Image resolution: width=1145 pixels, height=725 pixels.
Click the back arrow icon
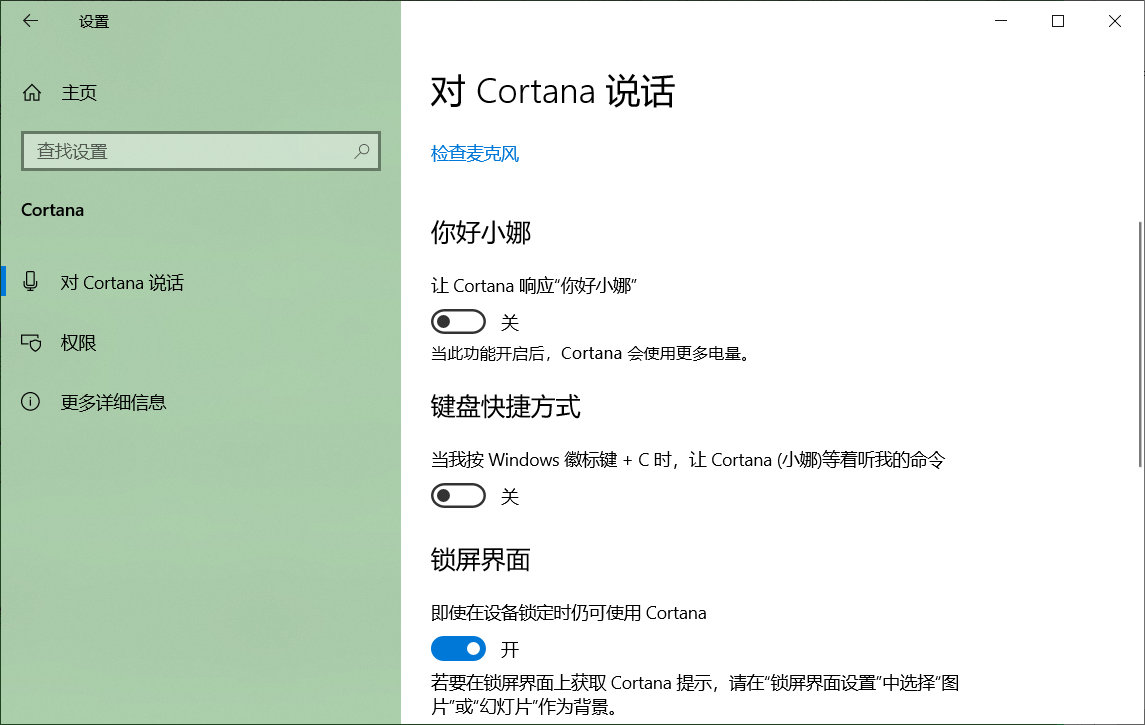pos(30,20)
